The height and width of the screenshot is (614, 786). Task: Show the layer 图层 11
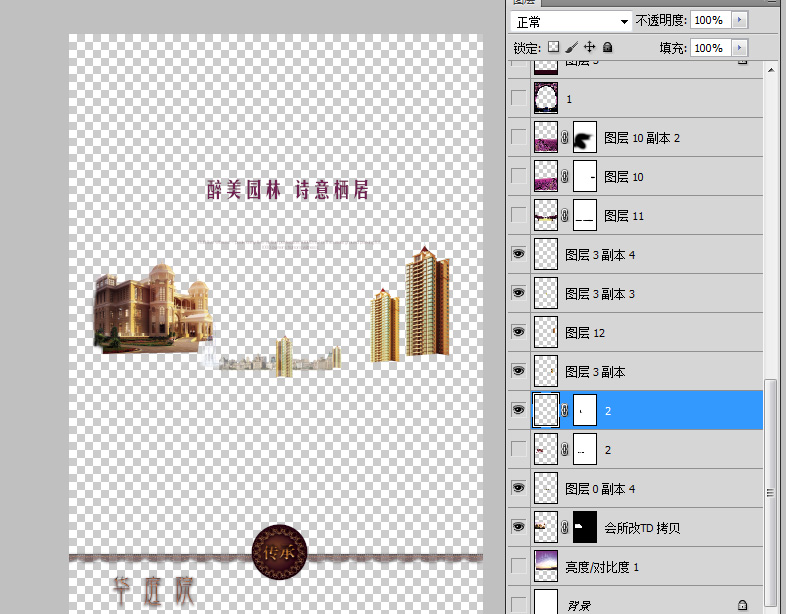(x=518, y=215)
